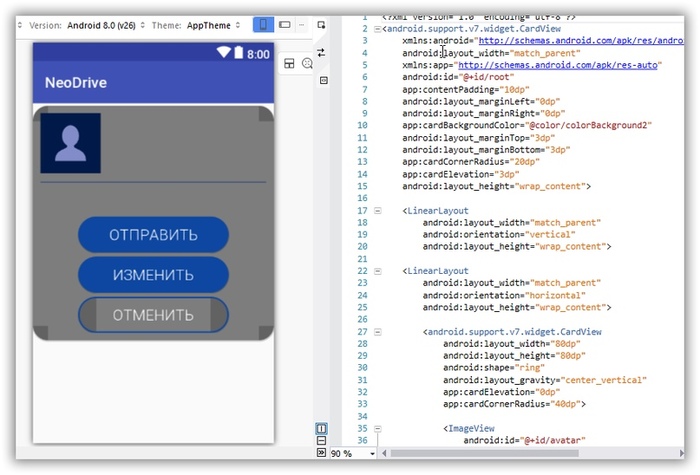Open the Android version dropdown
The image size is (700, 475).
click(105, 24)
